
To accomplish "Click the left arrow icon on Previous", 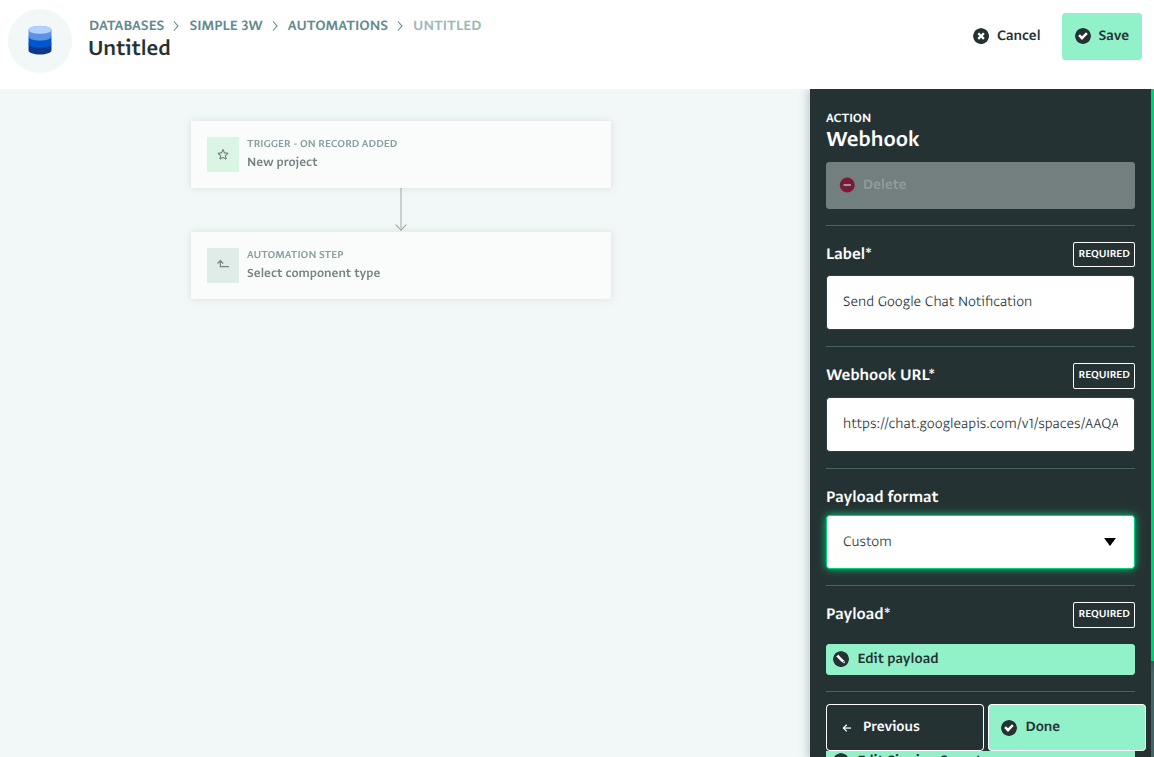I will point(847,728).
